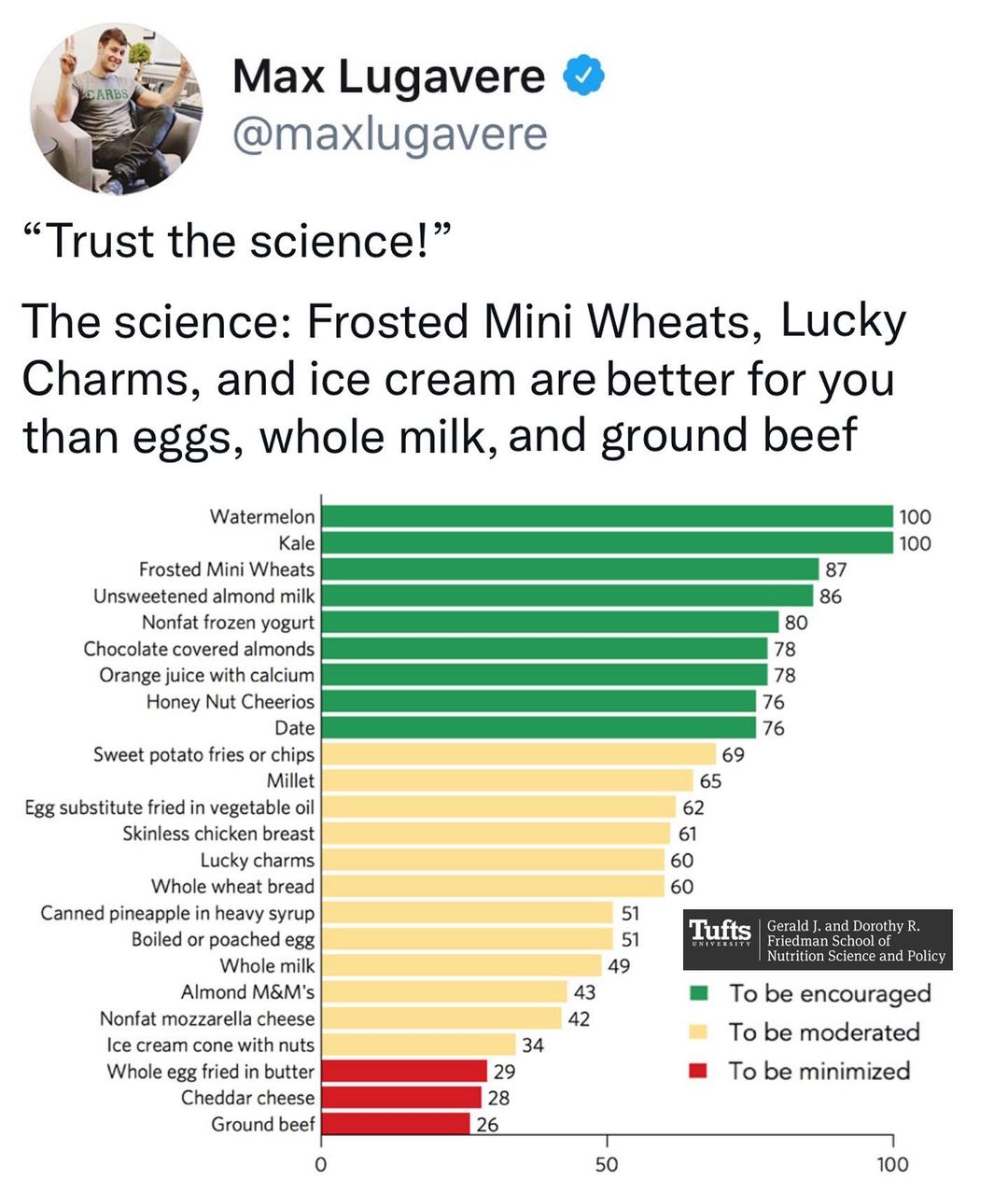Click the Friedman School of Nutrition text
The height and width of the screenshot is (1179, 1008).
856,941
